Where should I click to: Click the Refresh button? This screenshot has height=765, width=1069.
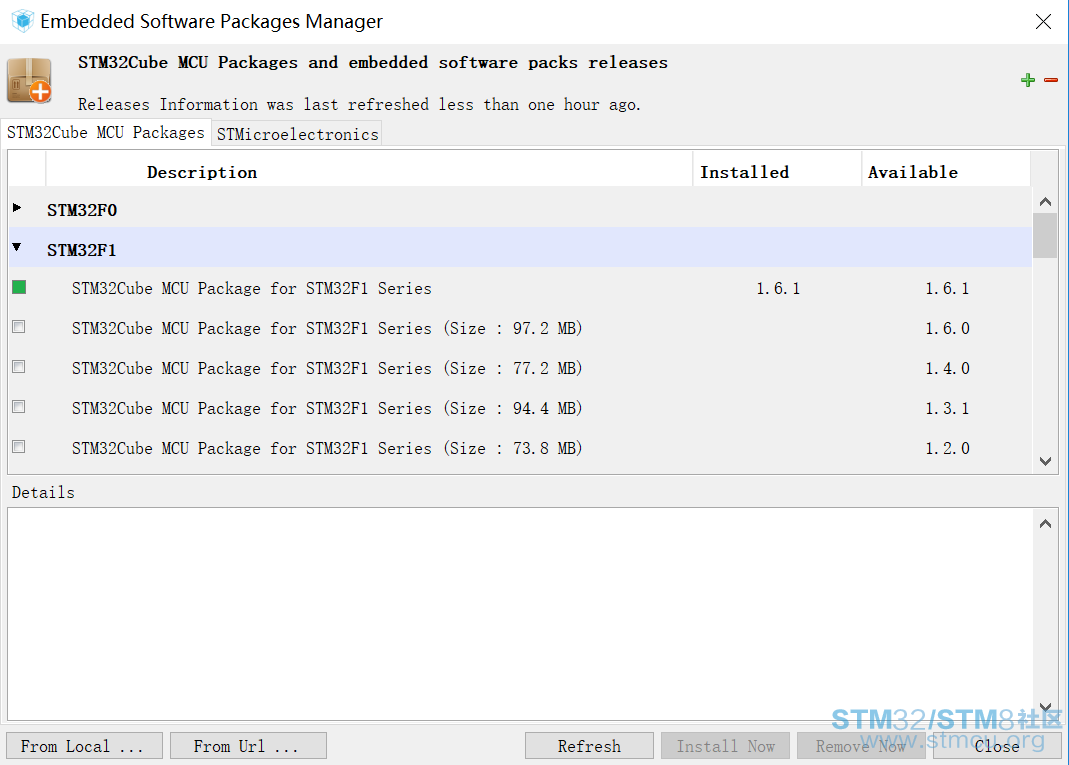pos(589,746)
